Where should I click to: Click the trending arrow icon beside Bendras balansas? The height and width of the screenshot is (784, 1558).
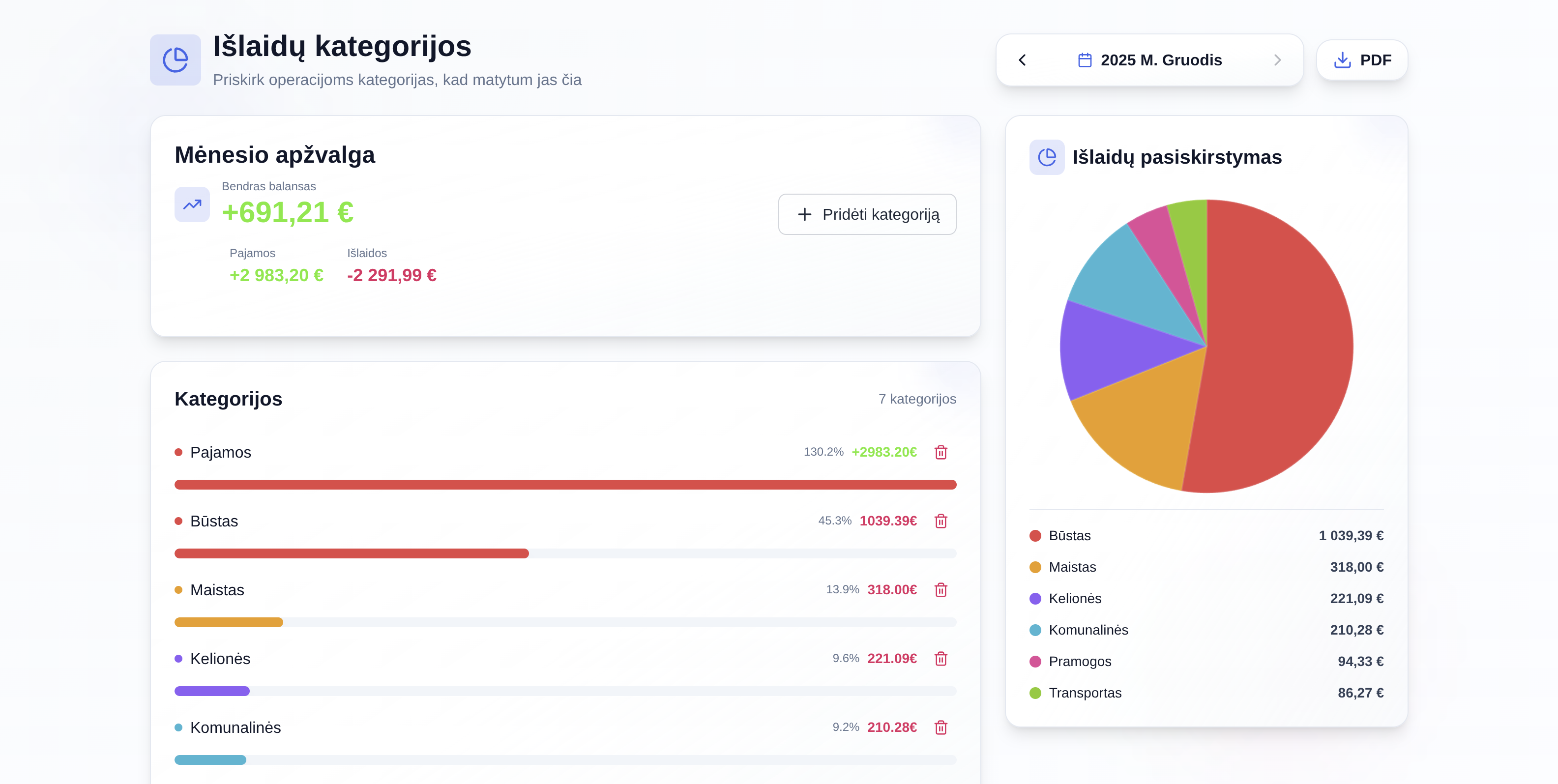click(191, 205)
